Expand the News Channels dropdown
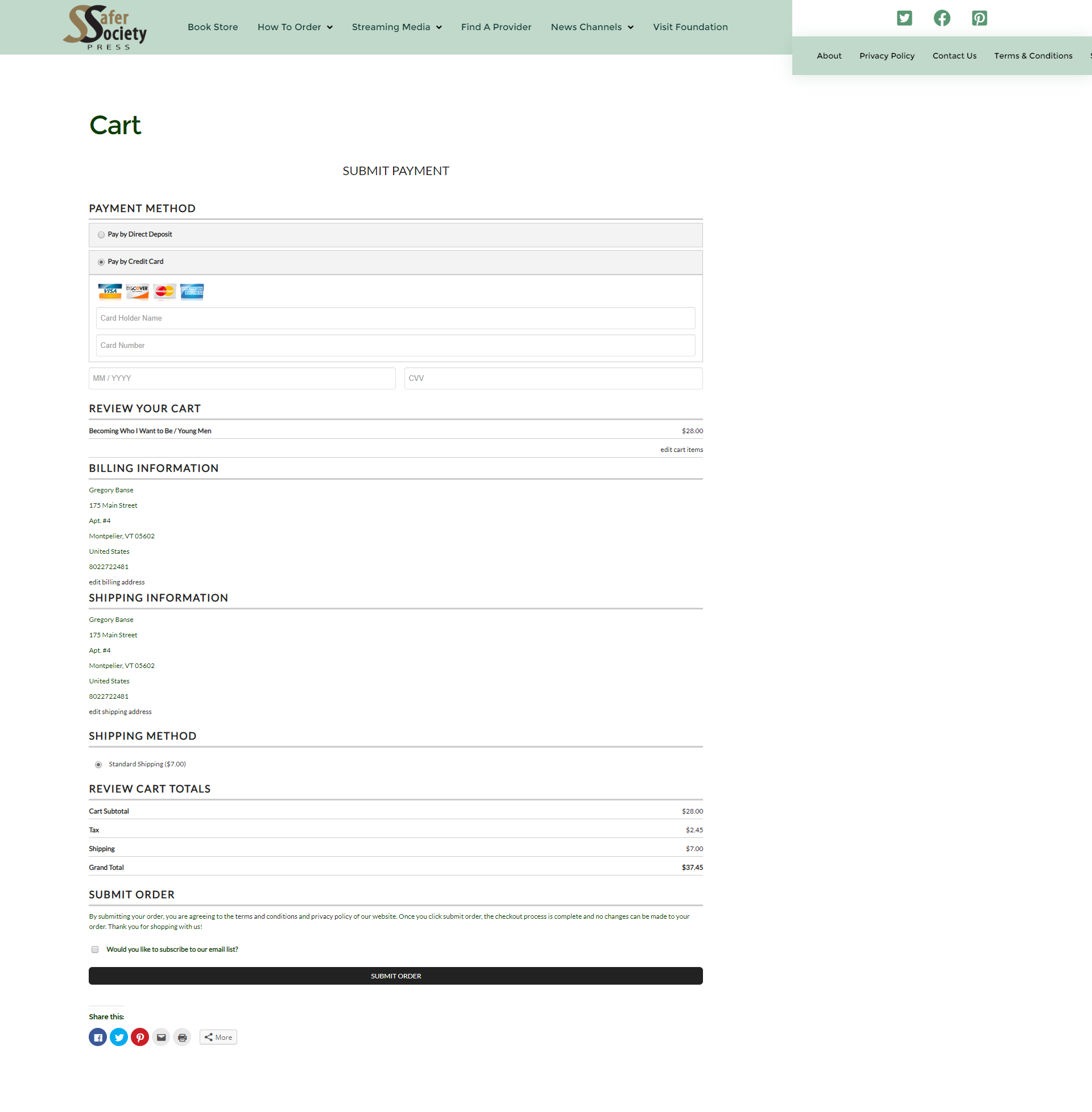This screenshot has height=1112, width=1092. pyautogui.click(x=592, y=27)
